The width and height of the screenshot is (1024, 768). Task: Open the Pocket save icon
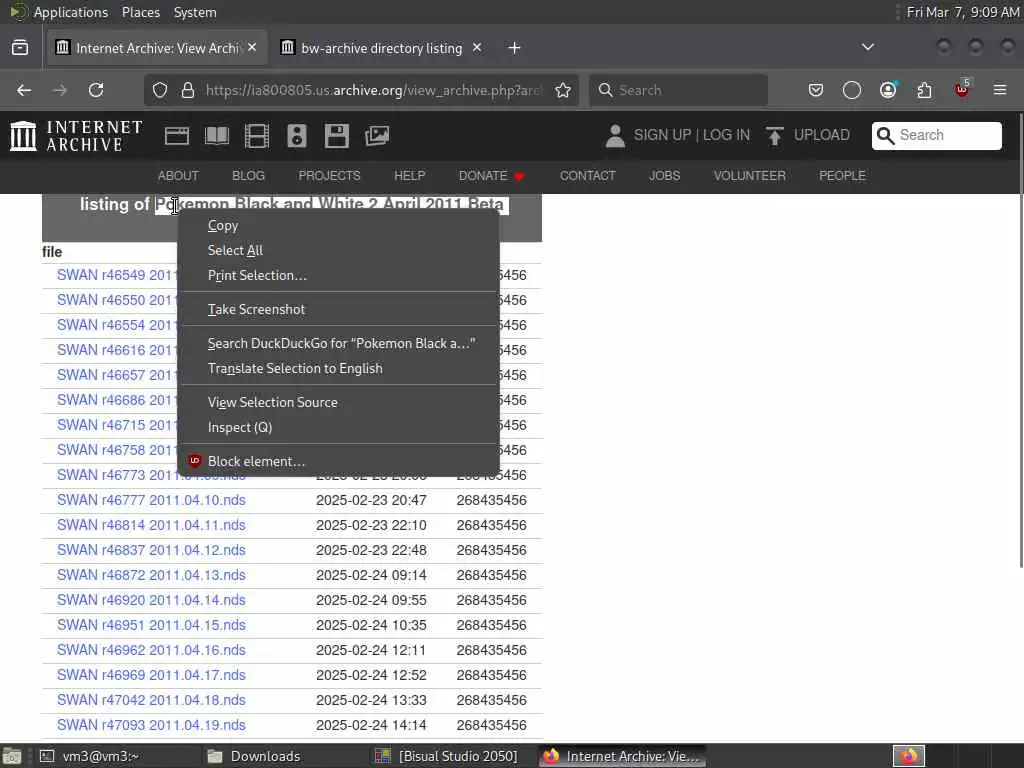point(816,90)
